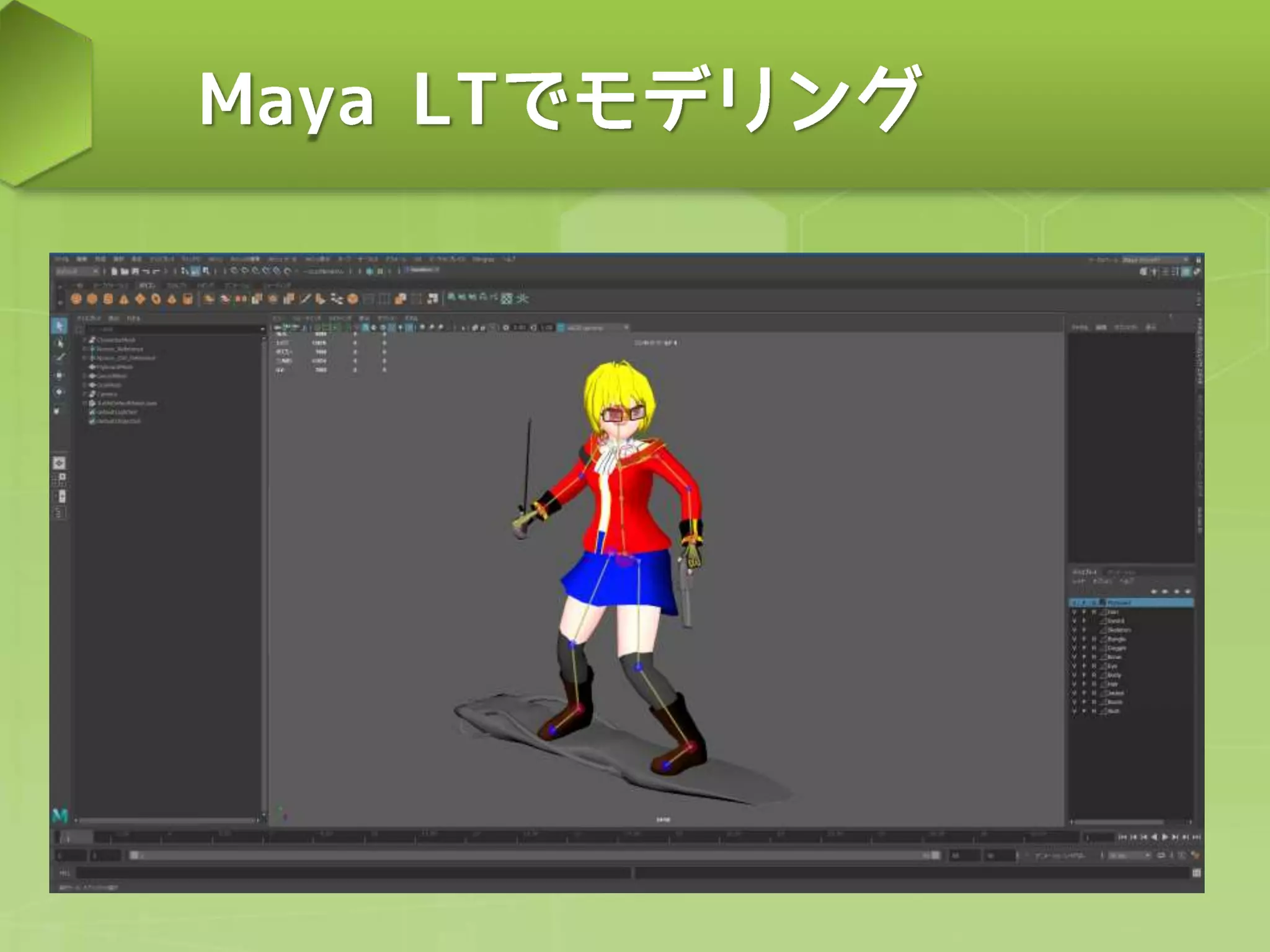This screenshot has height=952, width=1270.
Task: Open the 編集 (Edit) menu
Action: pos(82,259)
